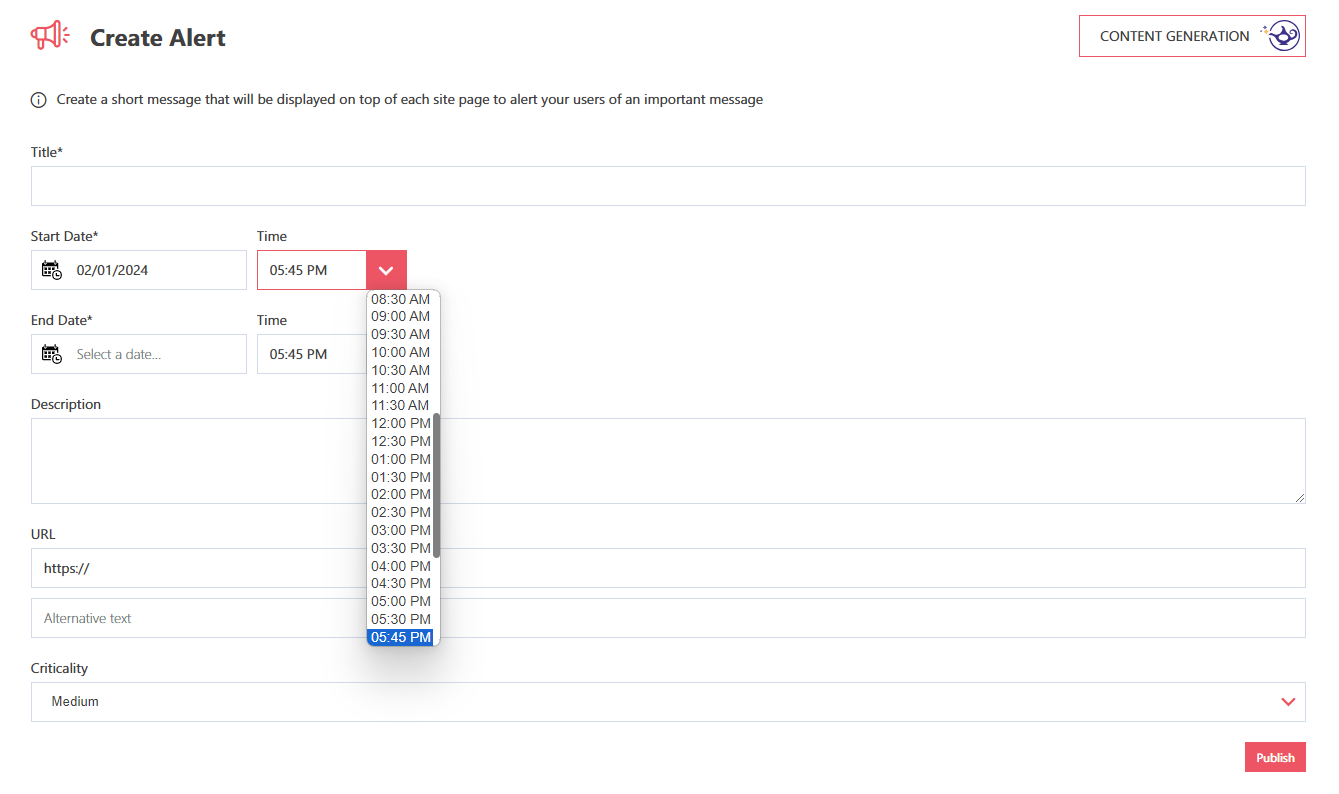Choose 09:30 AM in the time list
Screen dimensions: 1339x794
tap(400, 334)
